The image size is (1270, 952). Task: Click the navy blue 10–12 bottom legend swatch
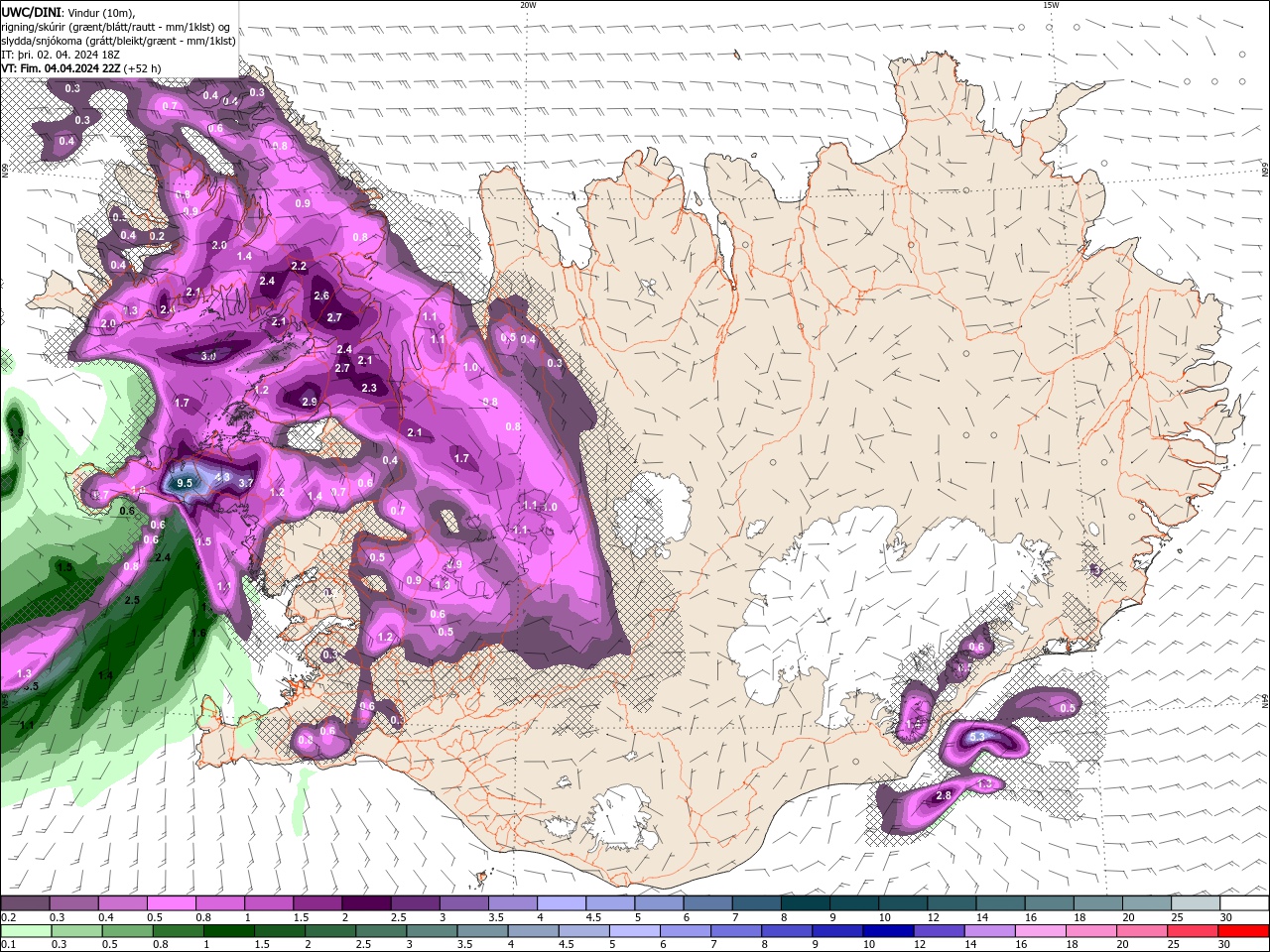(x=887, y=931)
